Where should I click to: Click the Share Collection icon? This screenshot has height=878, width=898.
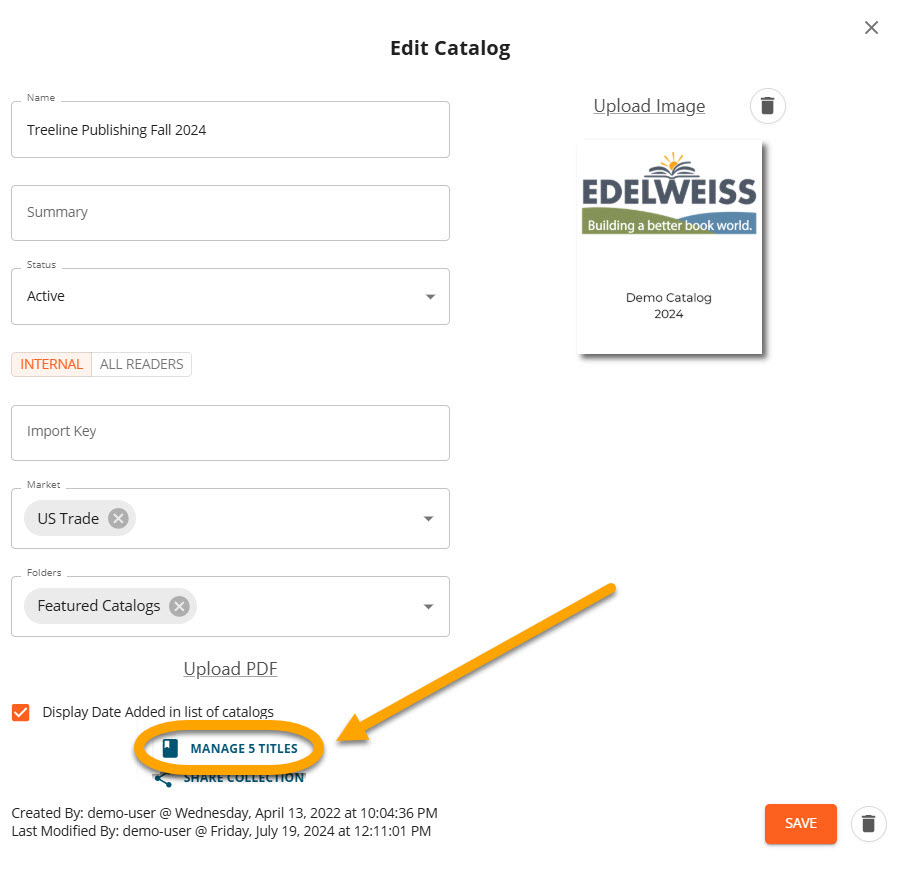coord(162,778)
